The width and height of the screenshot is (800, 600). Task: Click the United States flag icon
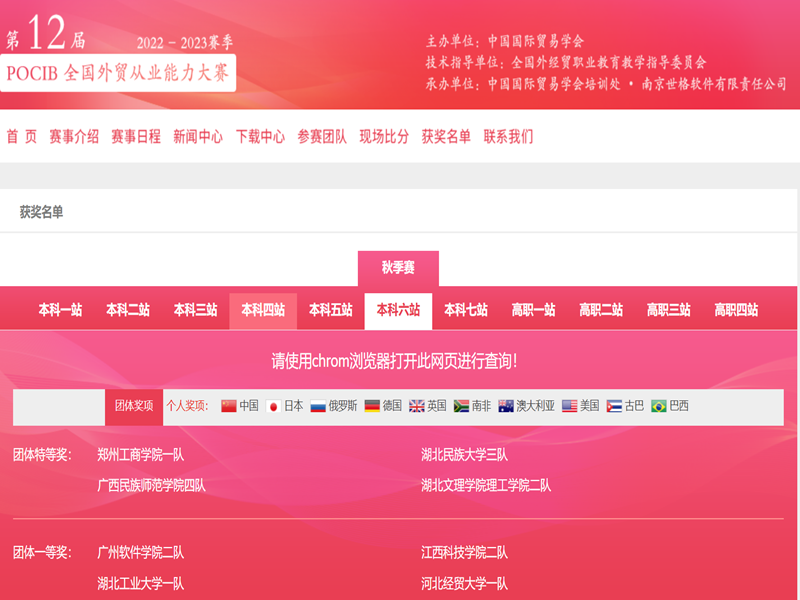(569, 406)
